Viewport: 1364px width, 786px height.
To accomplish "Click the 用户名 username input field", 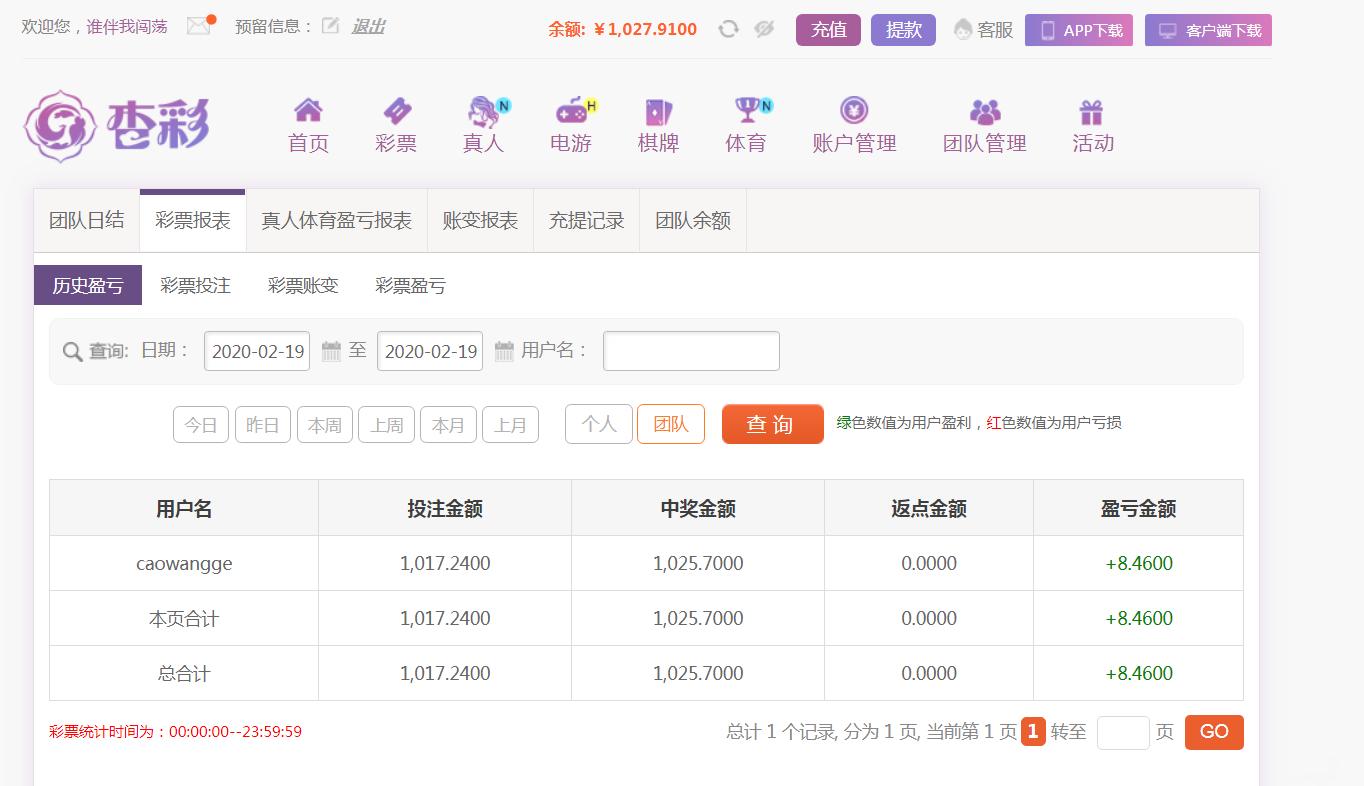I will tap(691, 351).
